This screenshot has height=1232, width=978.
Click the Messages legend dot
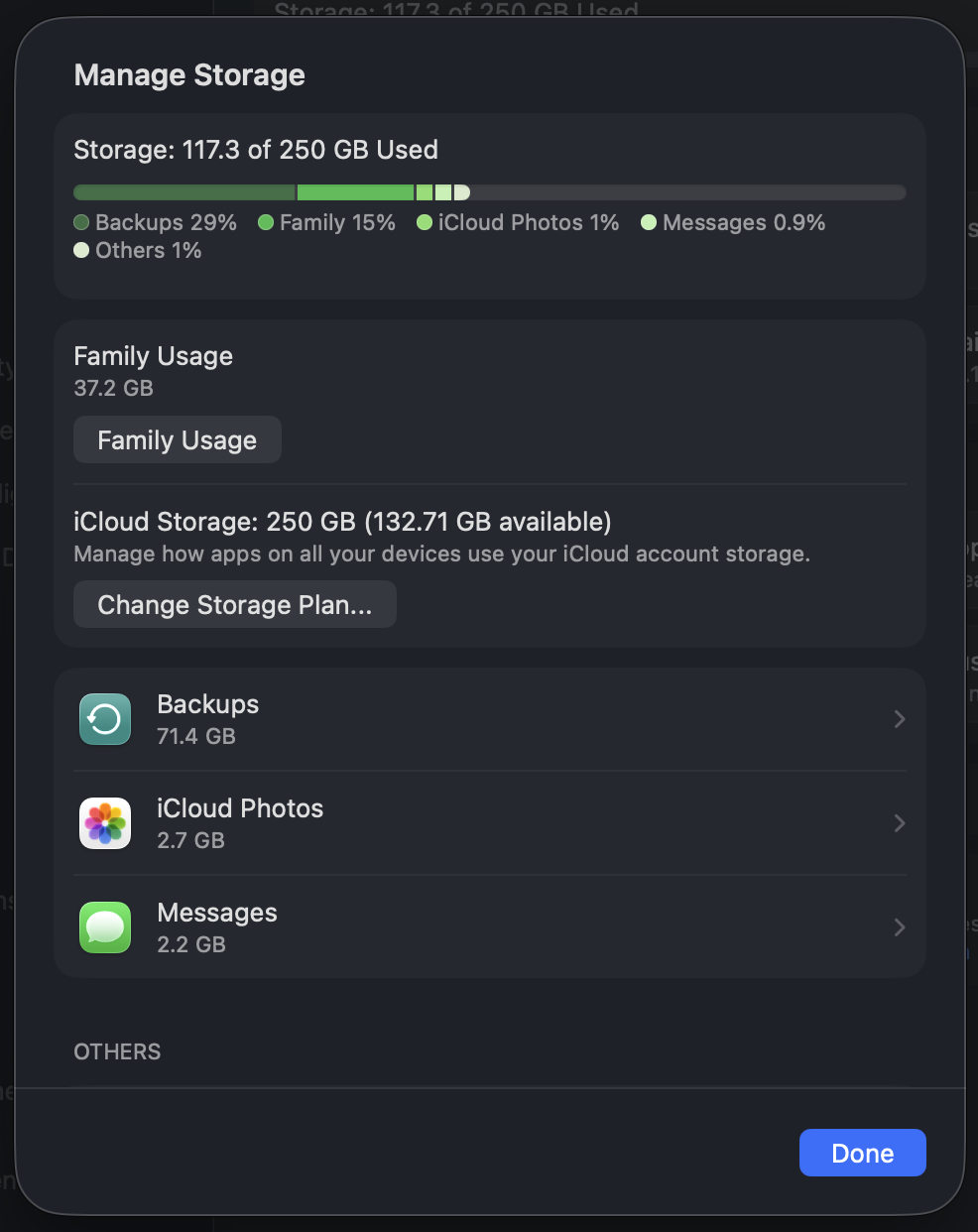pos(649,222)
